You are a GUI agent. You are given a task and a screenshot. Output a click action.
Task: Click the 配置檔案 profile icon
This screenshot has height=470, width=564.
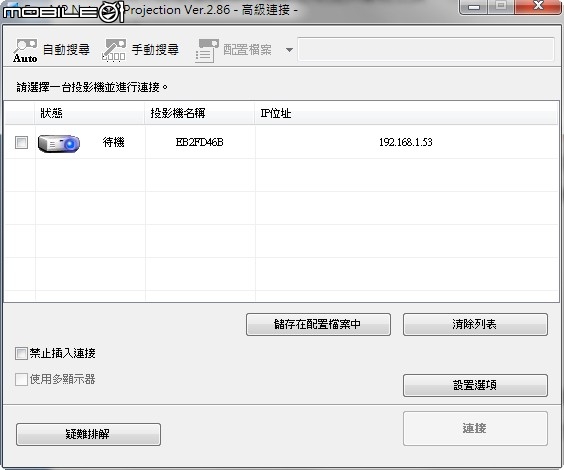[207, 51]
